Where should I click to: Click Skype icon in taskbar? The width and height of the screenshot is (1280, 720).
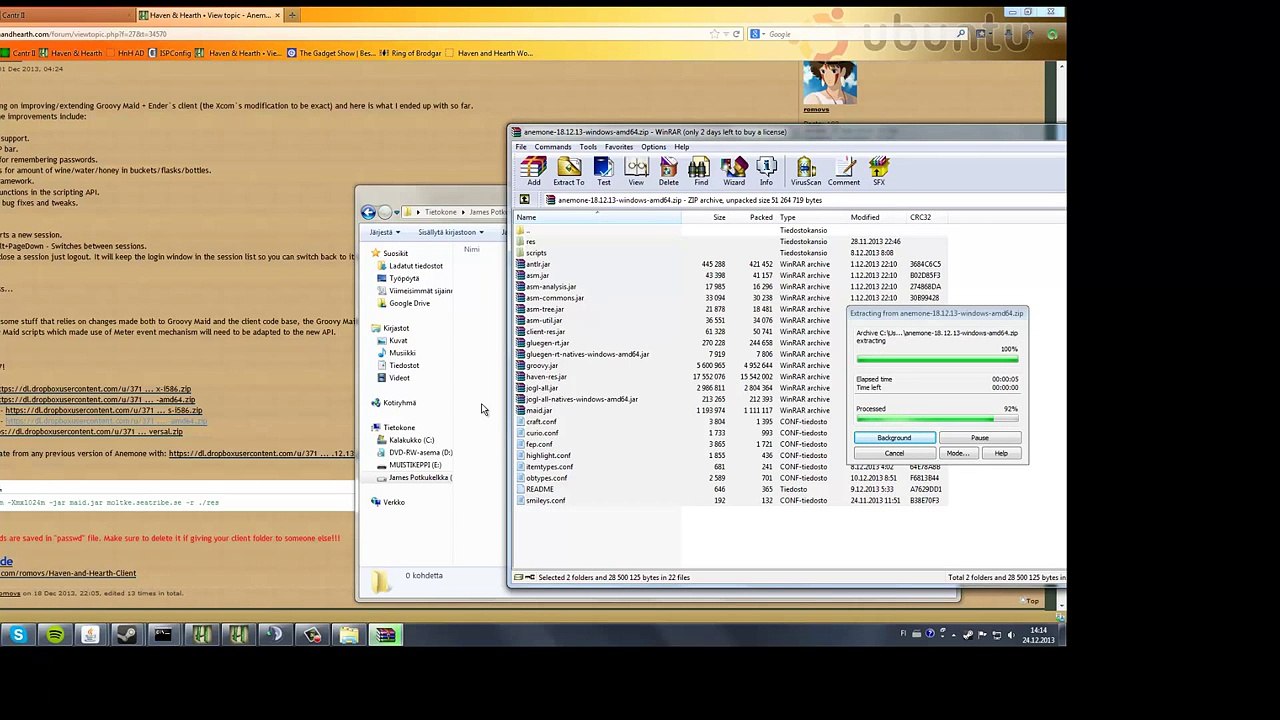point(18,635)
